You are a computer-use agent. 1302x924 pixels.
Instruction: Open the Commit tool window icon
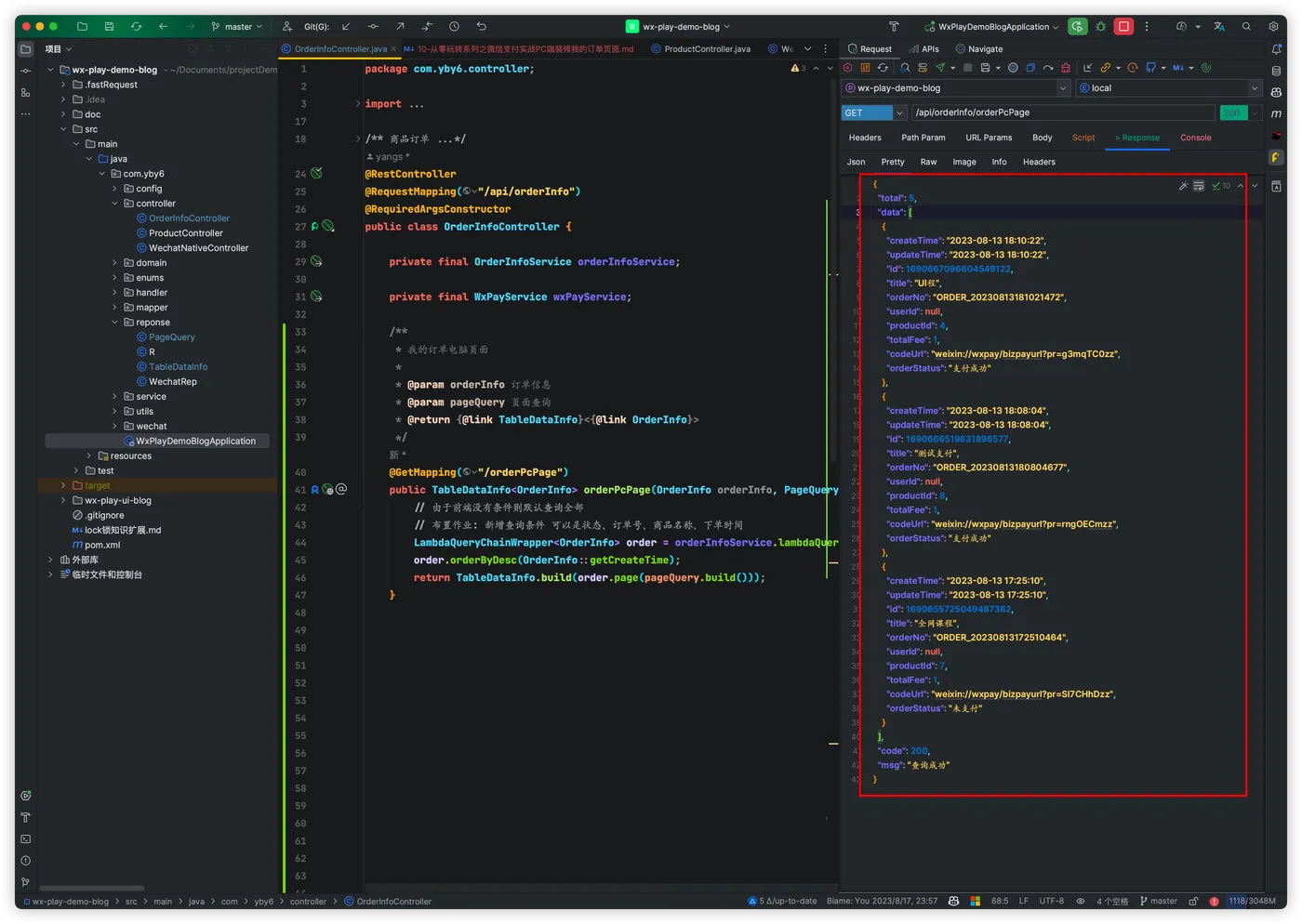(25, 71)
